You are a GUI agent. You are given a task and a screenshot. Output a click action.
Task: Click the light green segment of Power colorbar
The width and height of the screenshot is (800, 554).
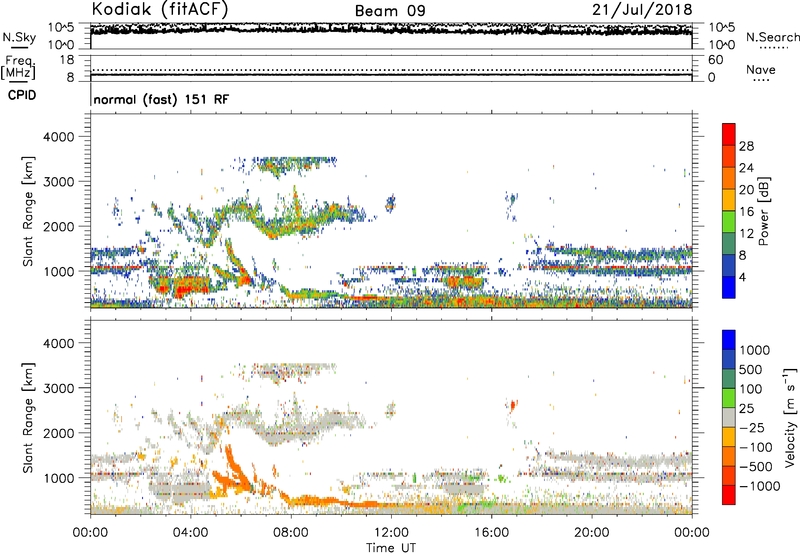(729, 222)
